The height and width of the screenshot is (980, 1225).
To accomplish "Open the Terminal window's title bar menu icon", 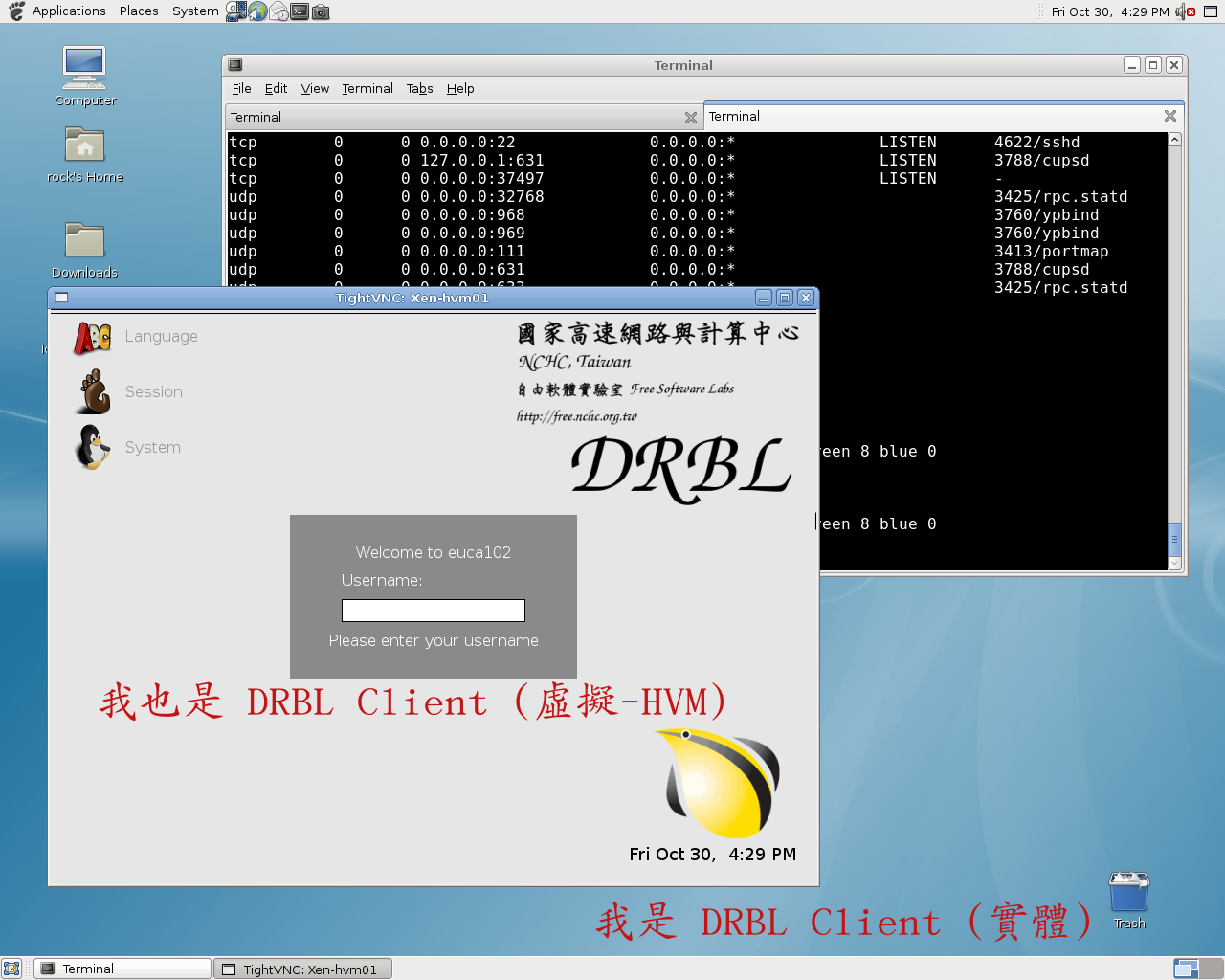I will (235, 65).
